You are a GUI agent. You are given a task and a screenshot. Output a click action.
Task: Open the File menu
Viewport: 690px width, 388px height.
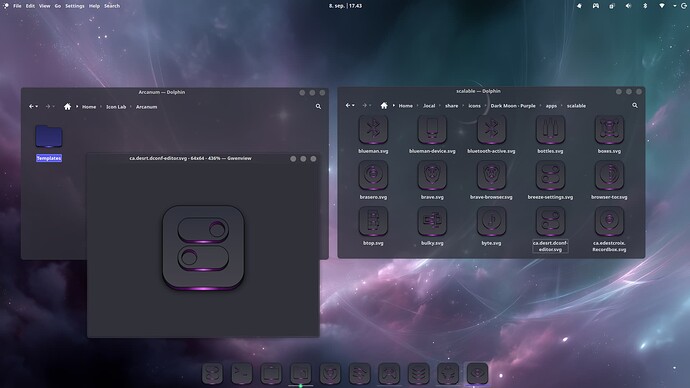pyautogui.click(x=17, y=6)
